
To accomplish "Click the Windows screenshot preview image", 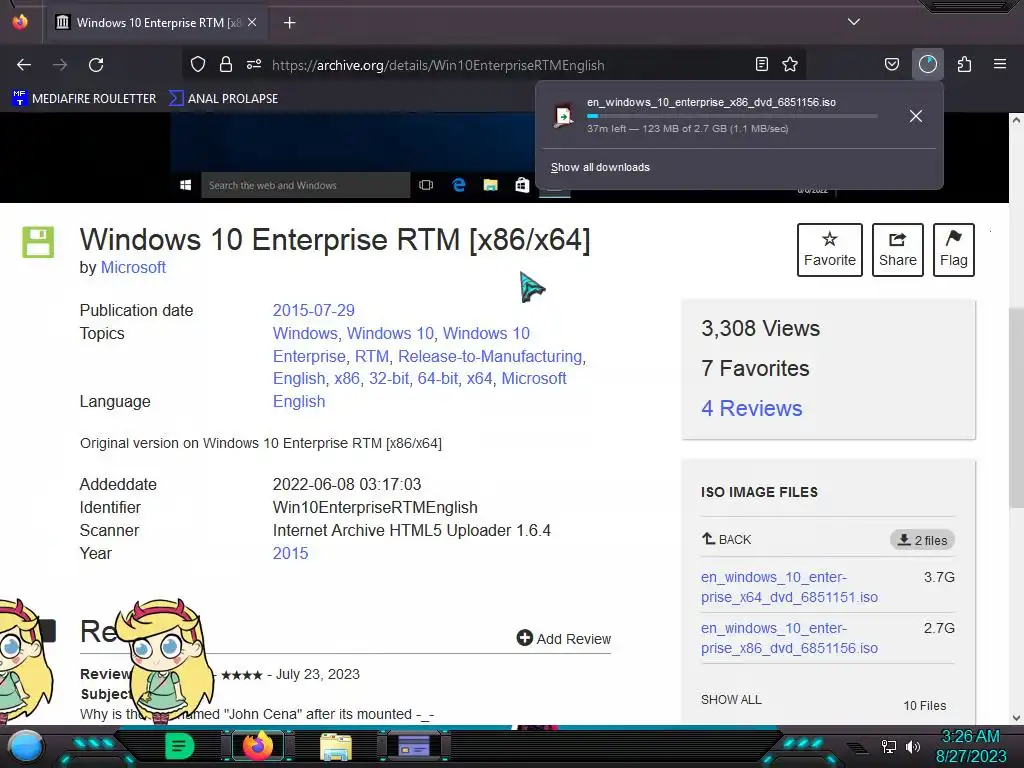I will pyautogui.click(x=353, y=157).
